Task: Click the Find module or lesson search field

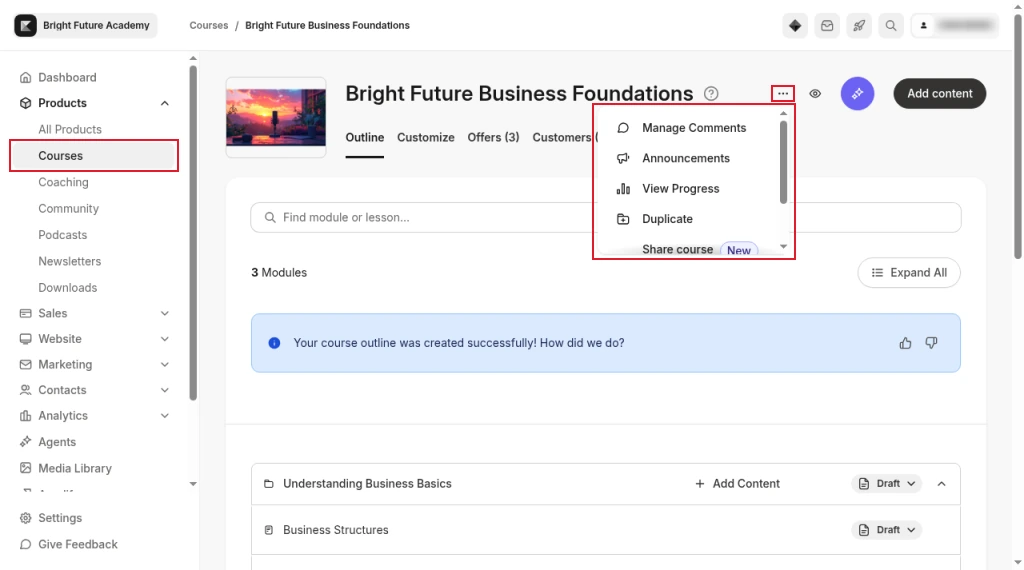Action: click(x=605, y=217)
